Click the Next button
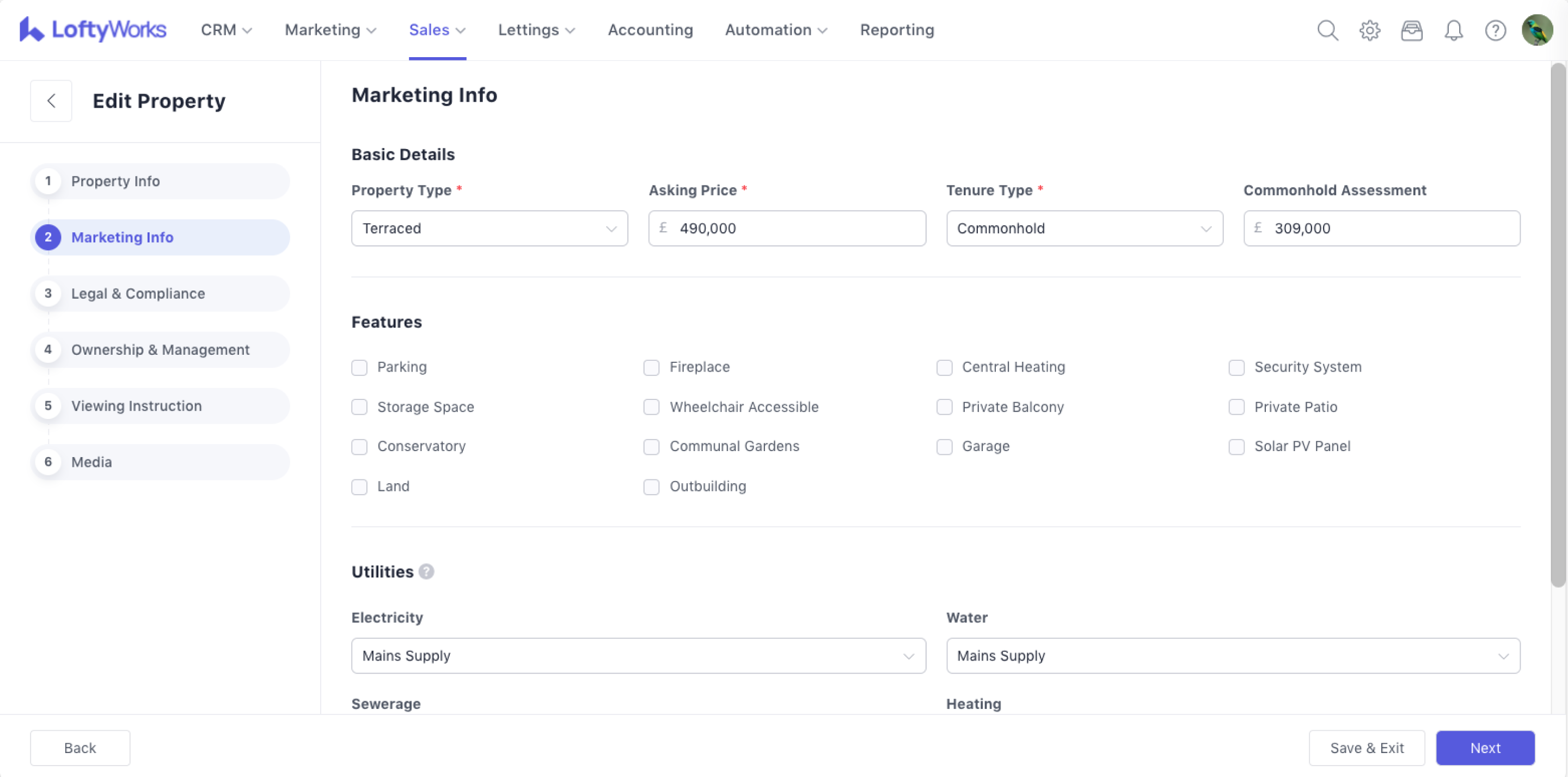 coord(1485,747)
